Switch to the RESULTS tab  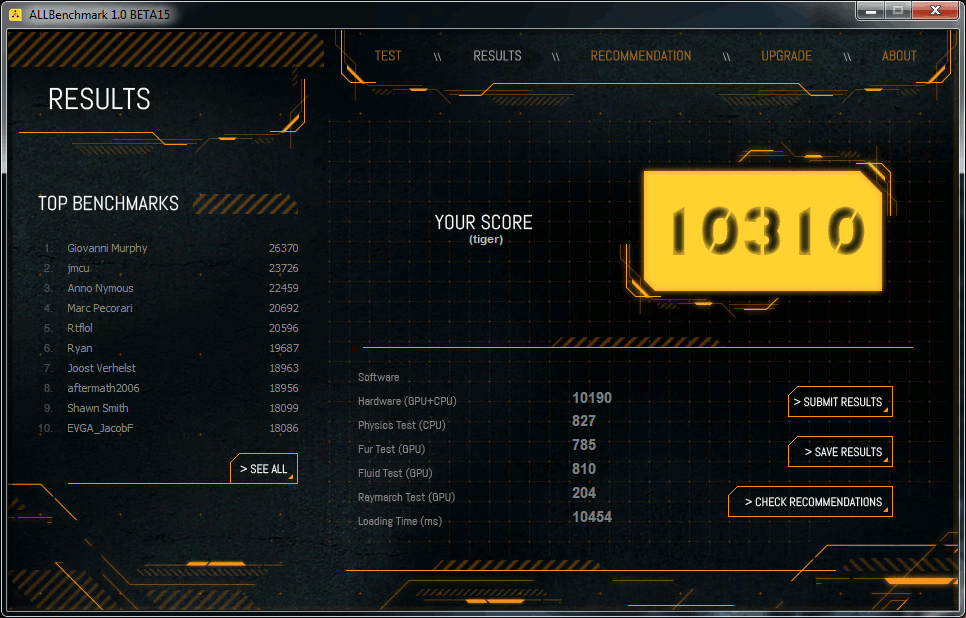tap(497, 56)
